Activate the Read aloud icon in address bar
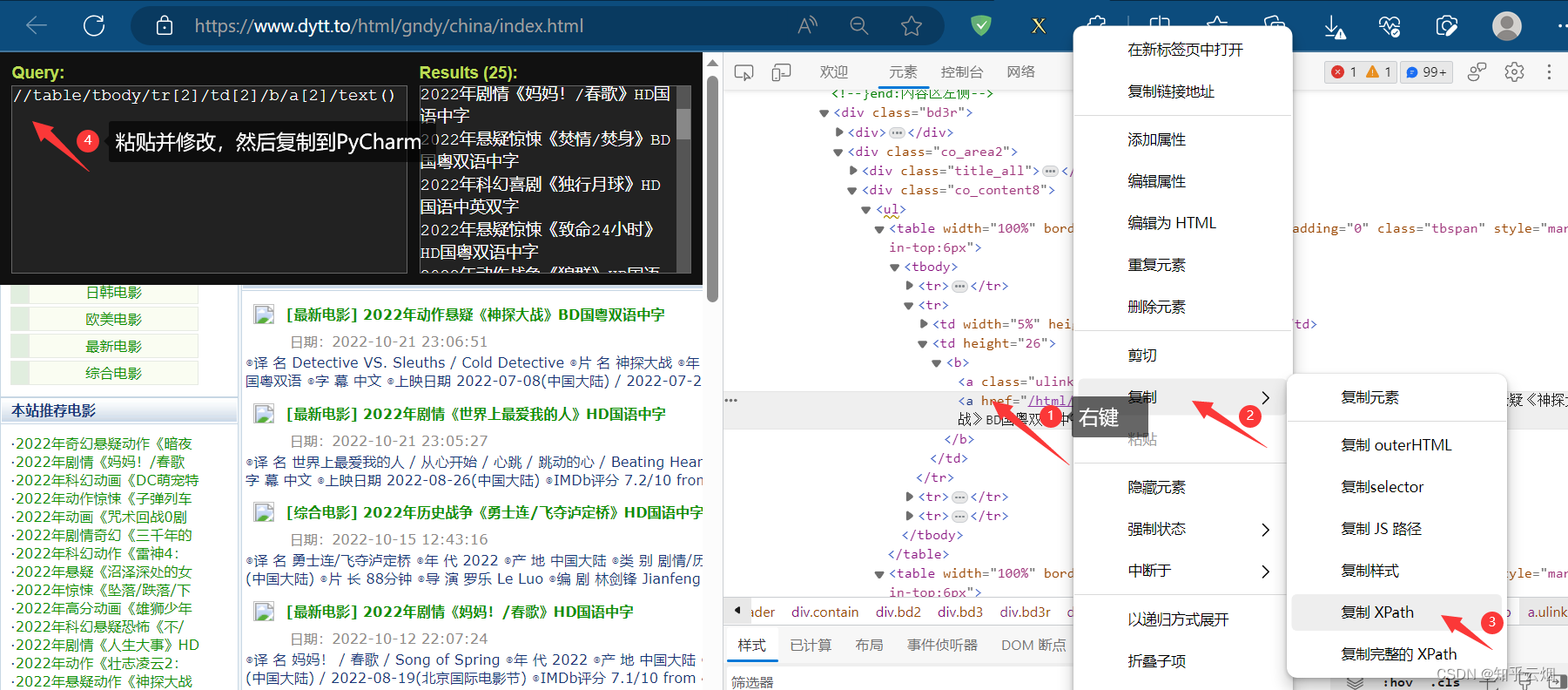This screenshot has width=1568, height=690. point(807,25)
